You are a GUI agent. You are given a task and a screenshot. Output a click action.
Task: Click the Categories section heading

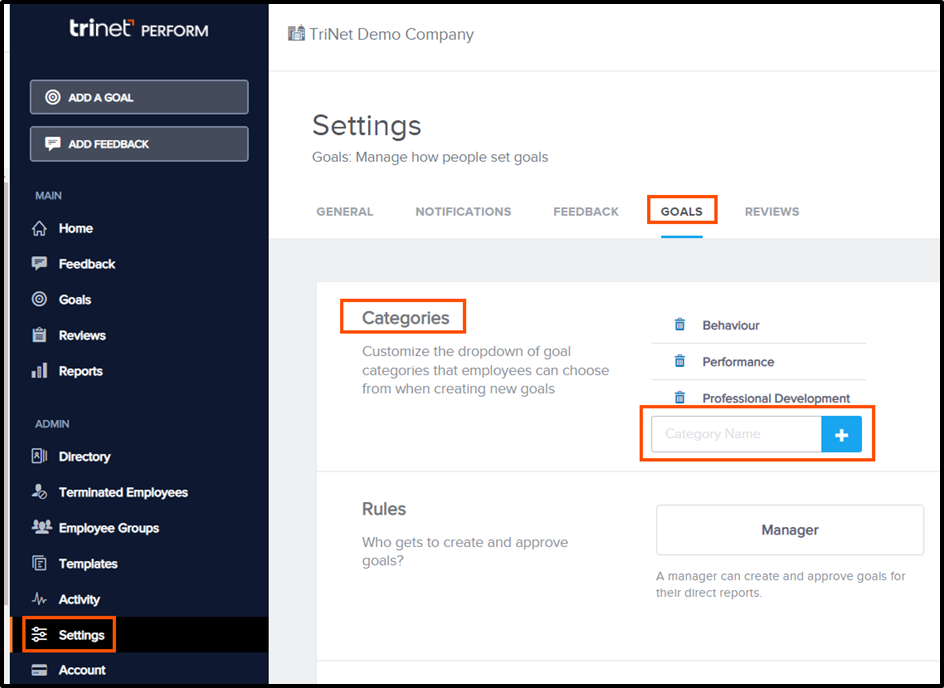pos(405,317)
